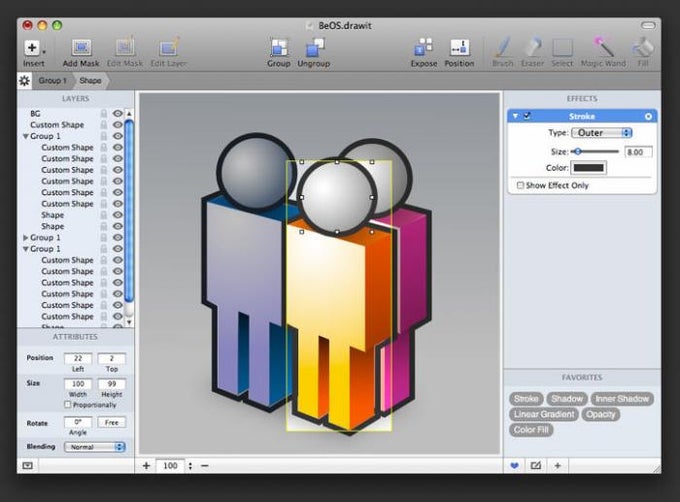Viewport: 680px width, 502px height.
Task: Apply Color Fill favorite
Action: (x=531, y=430)
